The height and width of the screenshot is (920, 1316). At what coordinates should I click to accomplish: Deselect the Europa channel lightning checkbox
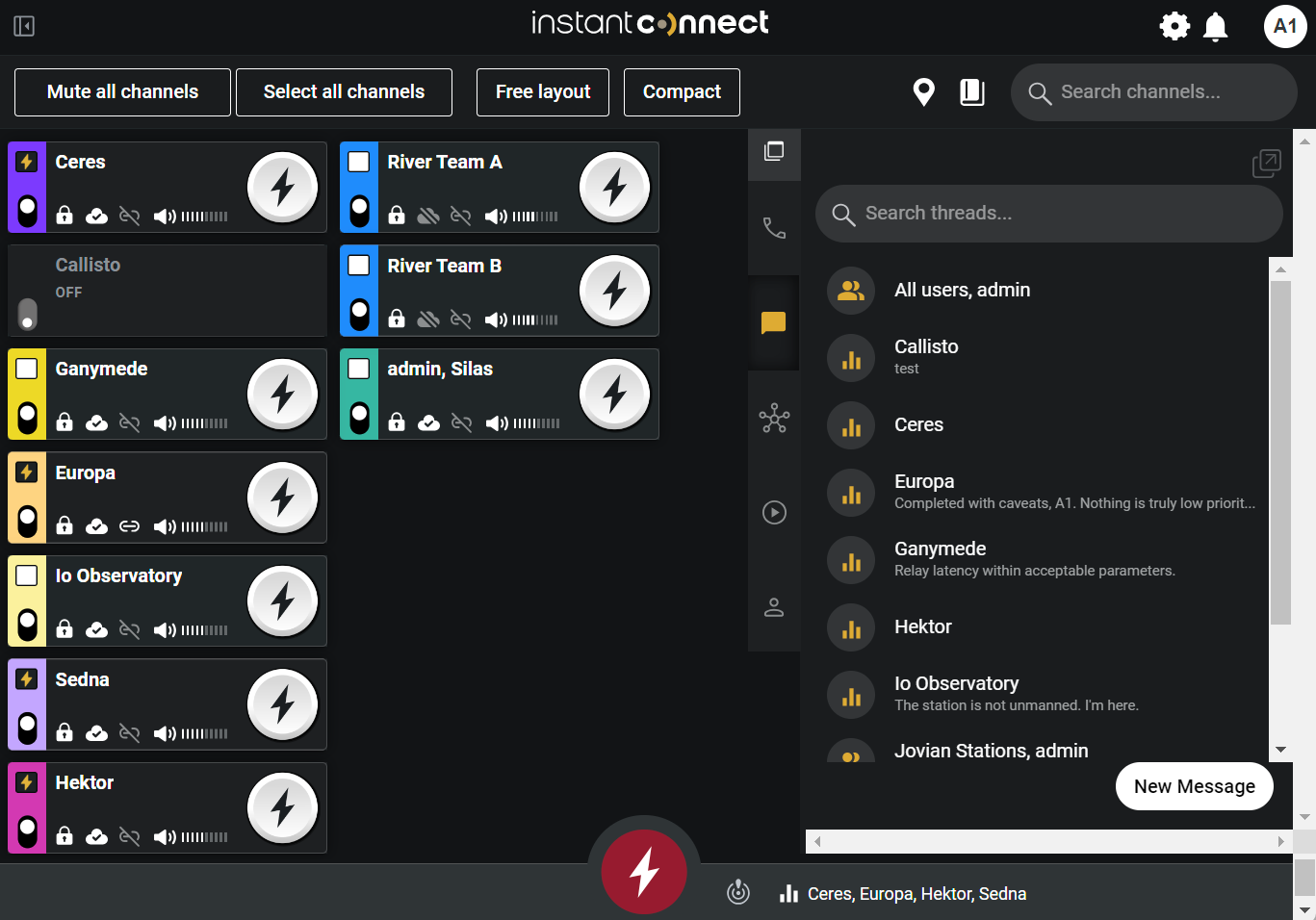(27, 473)
